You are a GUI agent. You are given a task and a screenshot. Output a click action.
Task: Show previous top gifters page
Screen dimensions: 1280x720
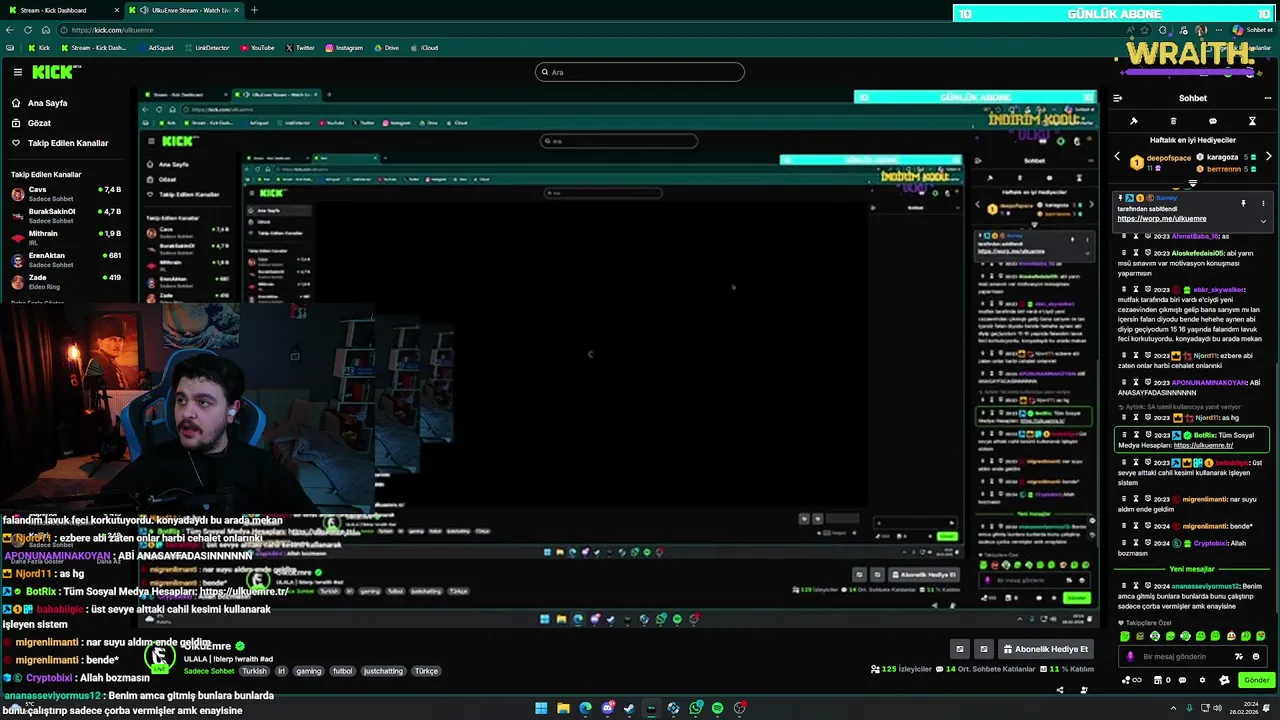pos(1117,156)
